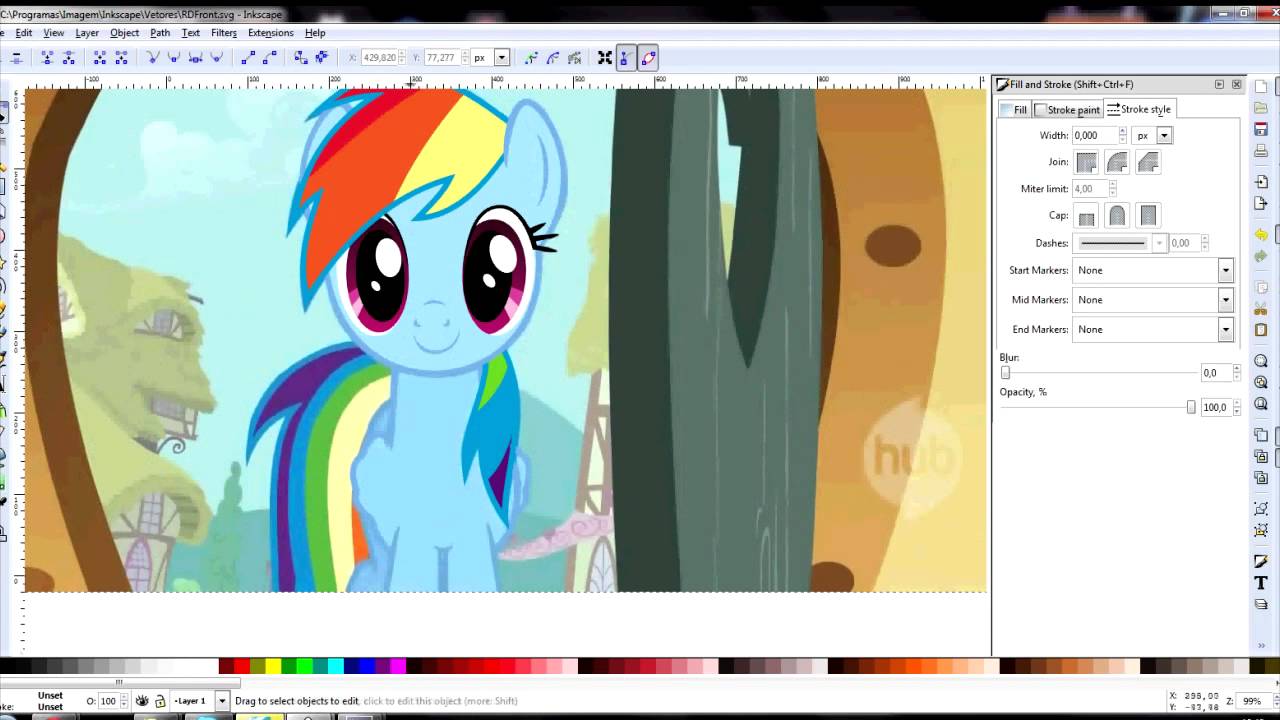Toggle the layer lock icon in status bar
The image size is (1280, 720).
point(160,701)
